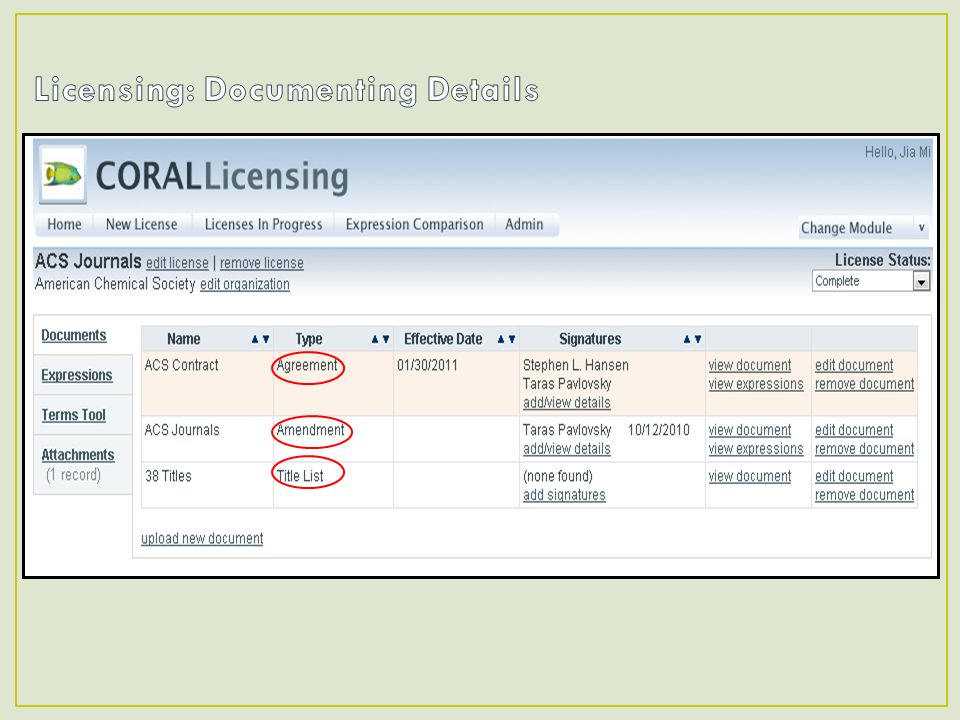
Task: Sort Name column descending arrow
Action: pyautogui.click(x=266, y=339)
